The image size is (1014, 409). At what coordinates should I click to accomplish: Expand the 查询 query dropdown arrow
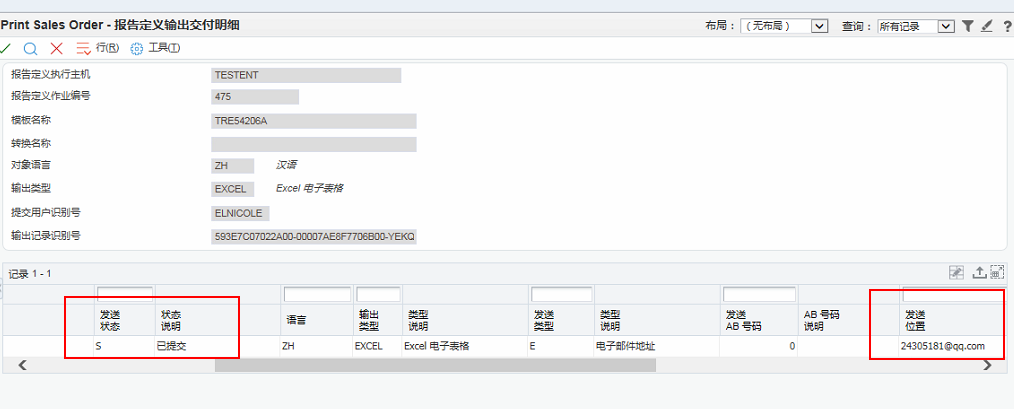946,26
